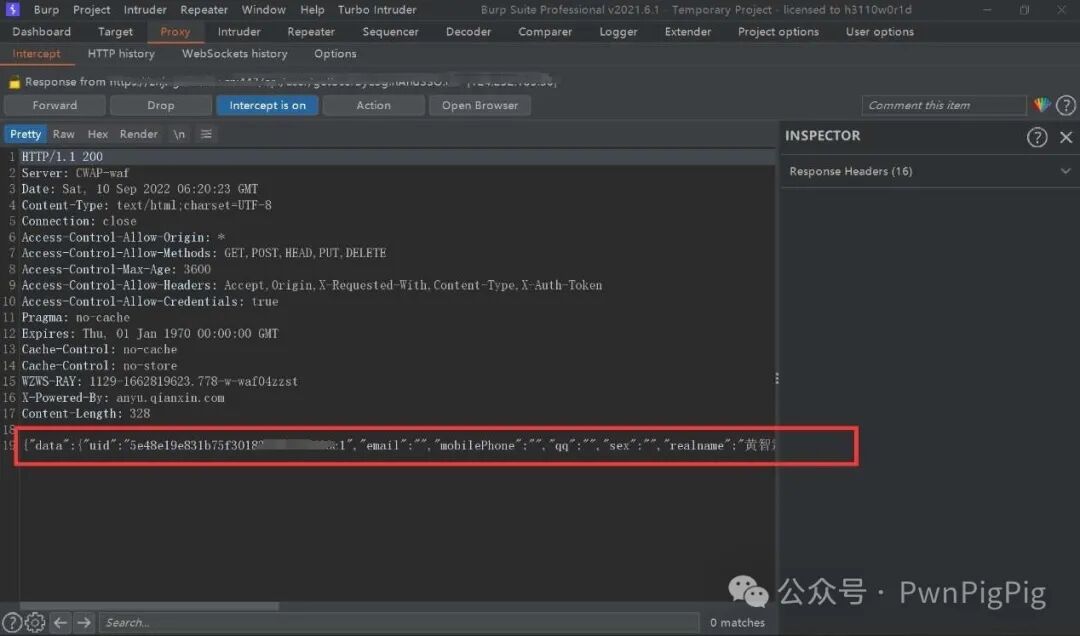Screen dimensions: 1080x636
Task: Click the Drop button
Action: [160, 105]
